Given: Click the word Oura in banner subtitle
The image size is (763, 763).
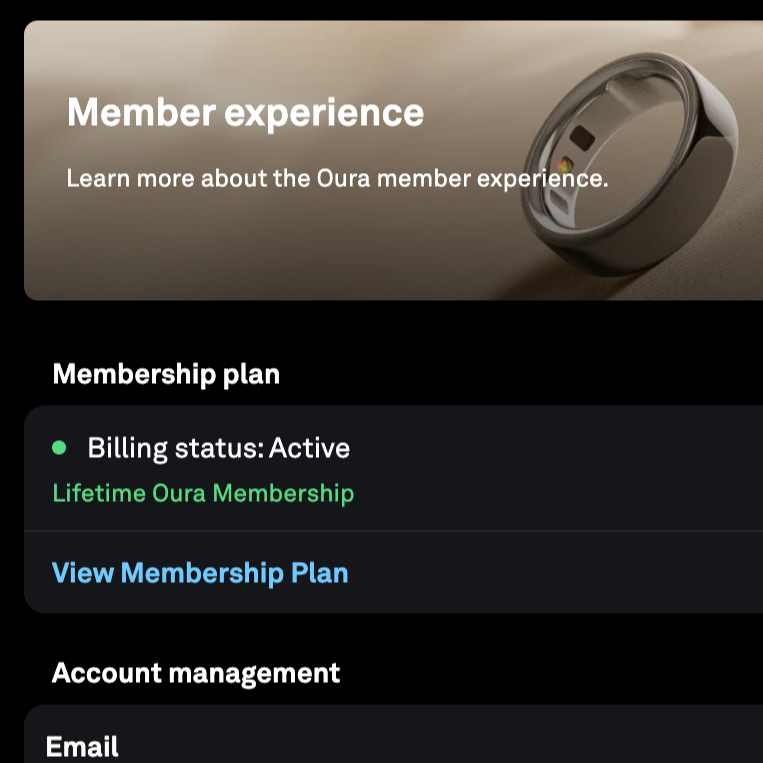Looking at the screenshot, I should point(344,179).
